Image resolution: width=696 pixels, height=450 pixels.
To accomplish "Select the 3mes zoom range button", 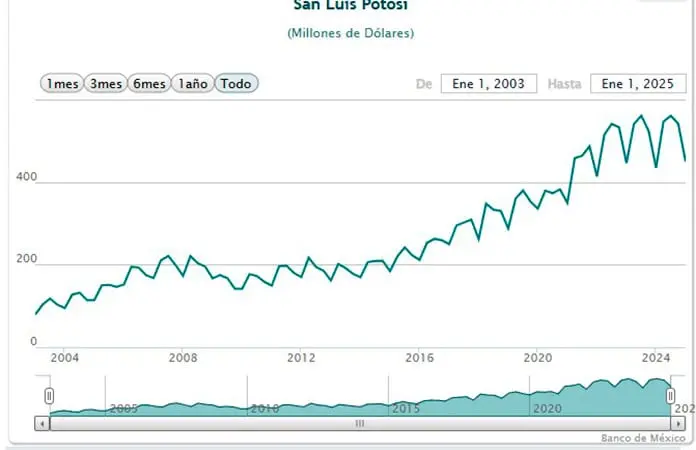I will (x=105, y=84).
